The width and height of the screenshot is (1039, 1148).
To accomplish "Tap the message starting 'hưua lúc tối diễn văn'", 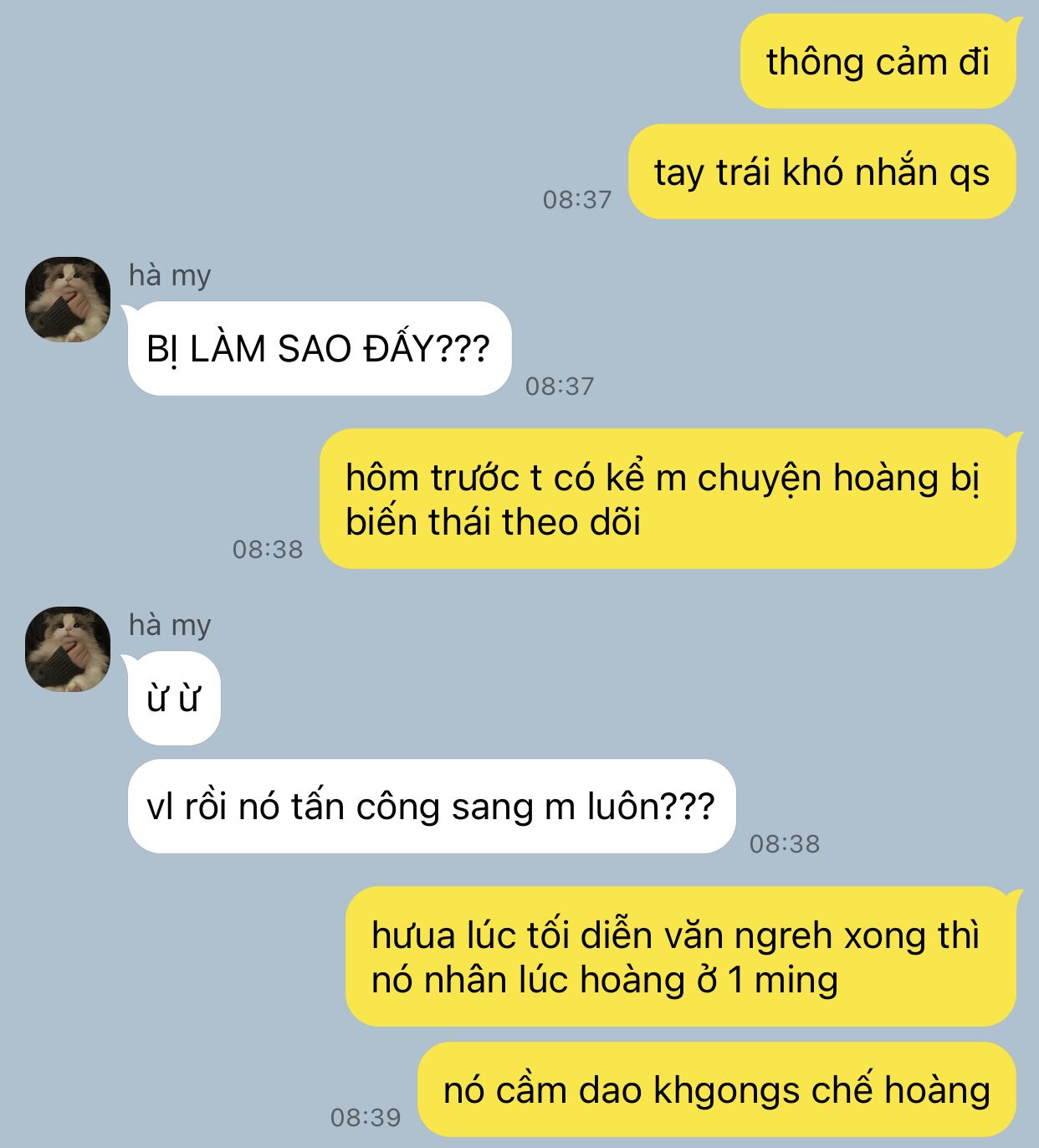I will 681,956.
